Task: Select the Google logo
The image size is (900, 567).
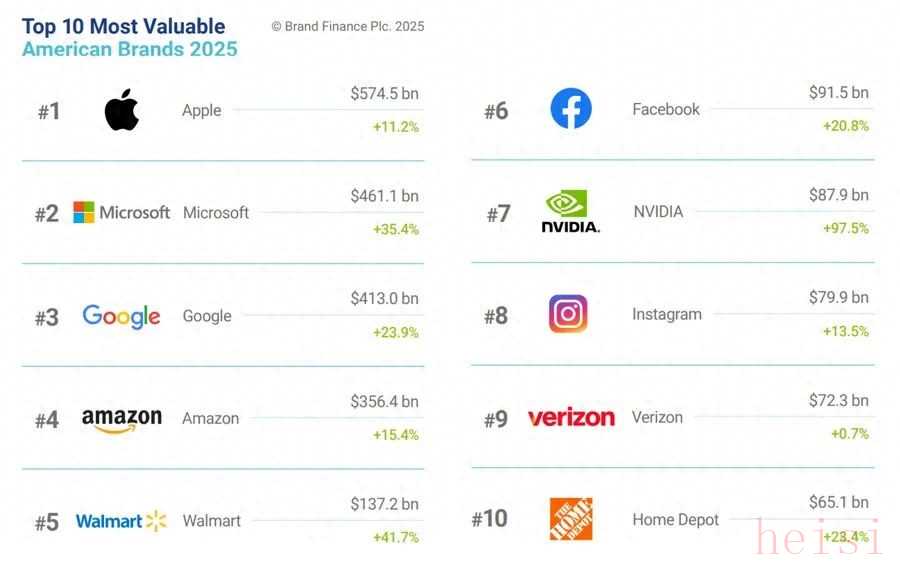Action: [x=121, y=316]
